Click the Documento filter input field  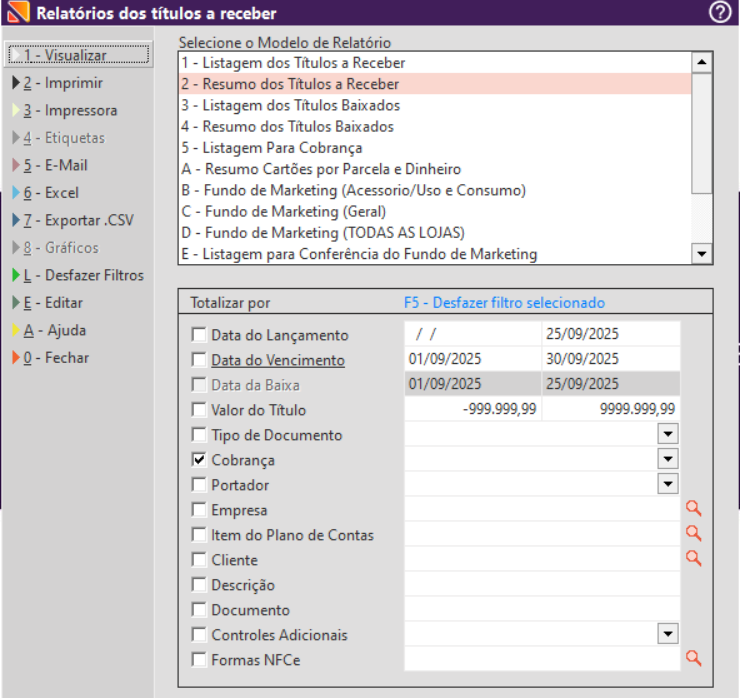(x=542, y=609)
